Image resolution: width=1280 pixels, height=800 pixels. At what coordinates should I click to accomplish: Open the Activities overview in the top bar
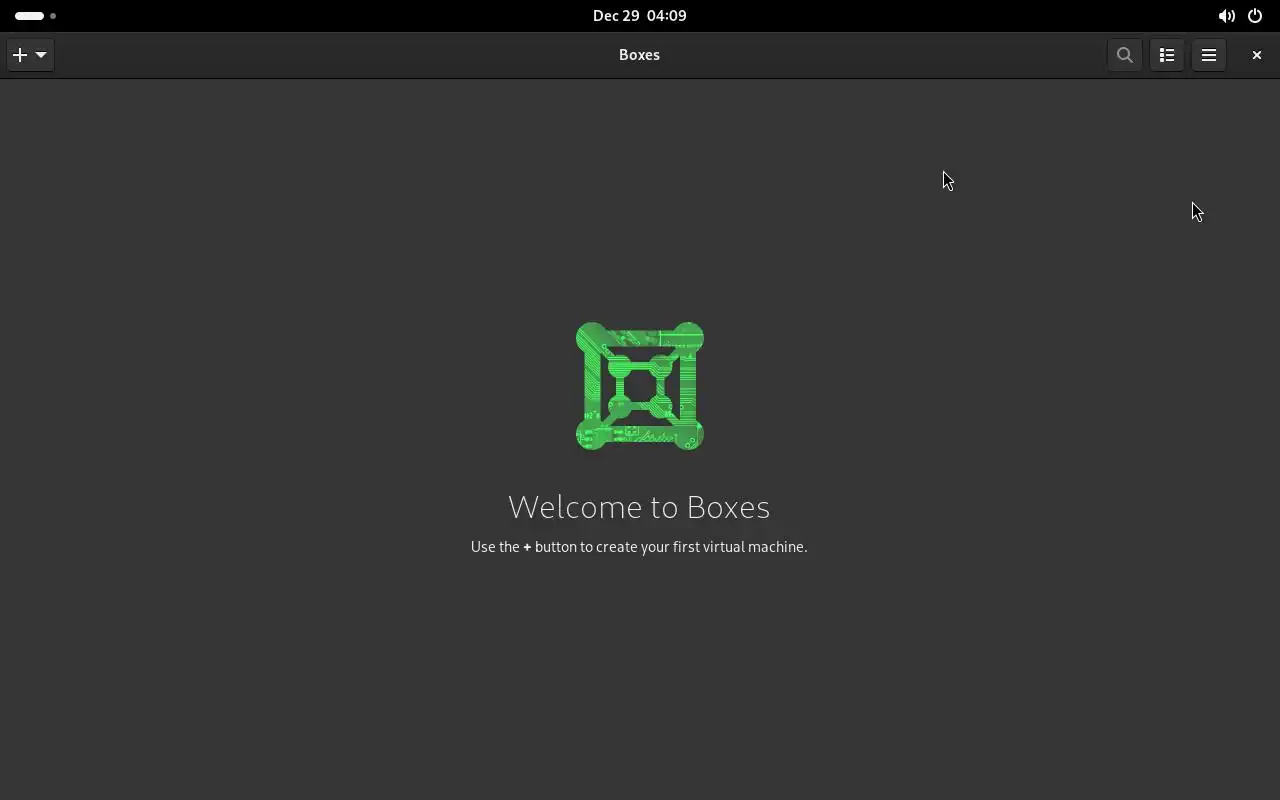click(x=35, y=16)
